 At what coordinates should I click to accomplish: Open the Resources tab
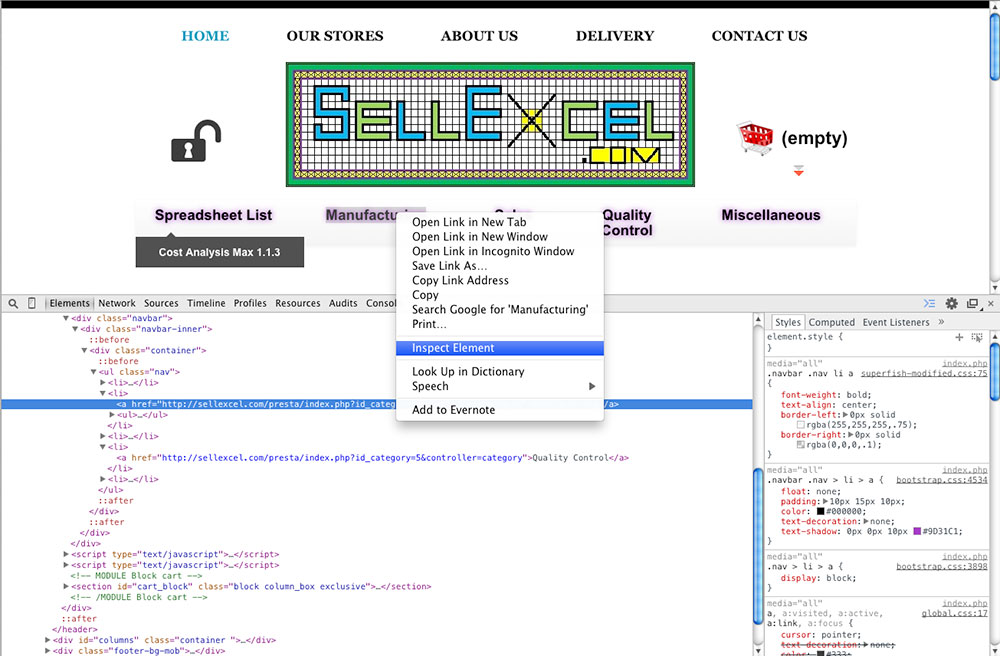(298, 303)
